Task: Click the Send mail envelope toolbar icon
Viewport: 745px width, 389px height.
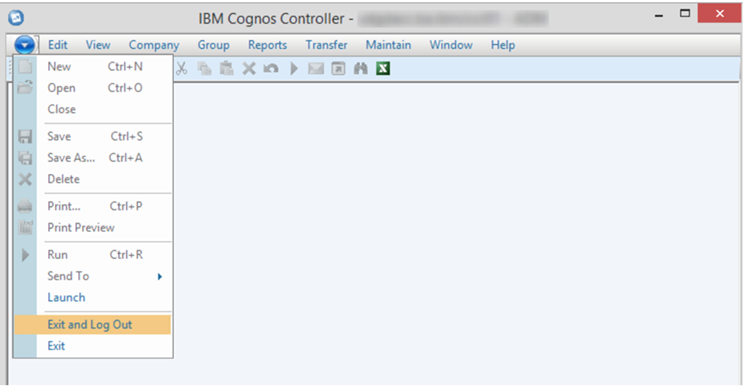Action: 316,68
